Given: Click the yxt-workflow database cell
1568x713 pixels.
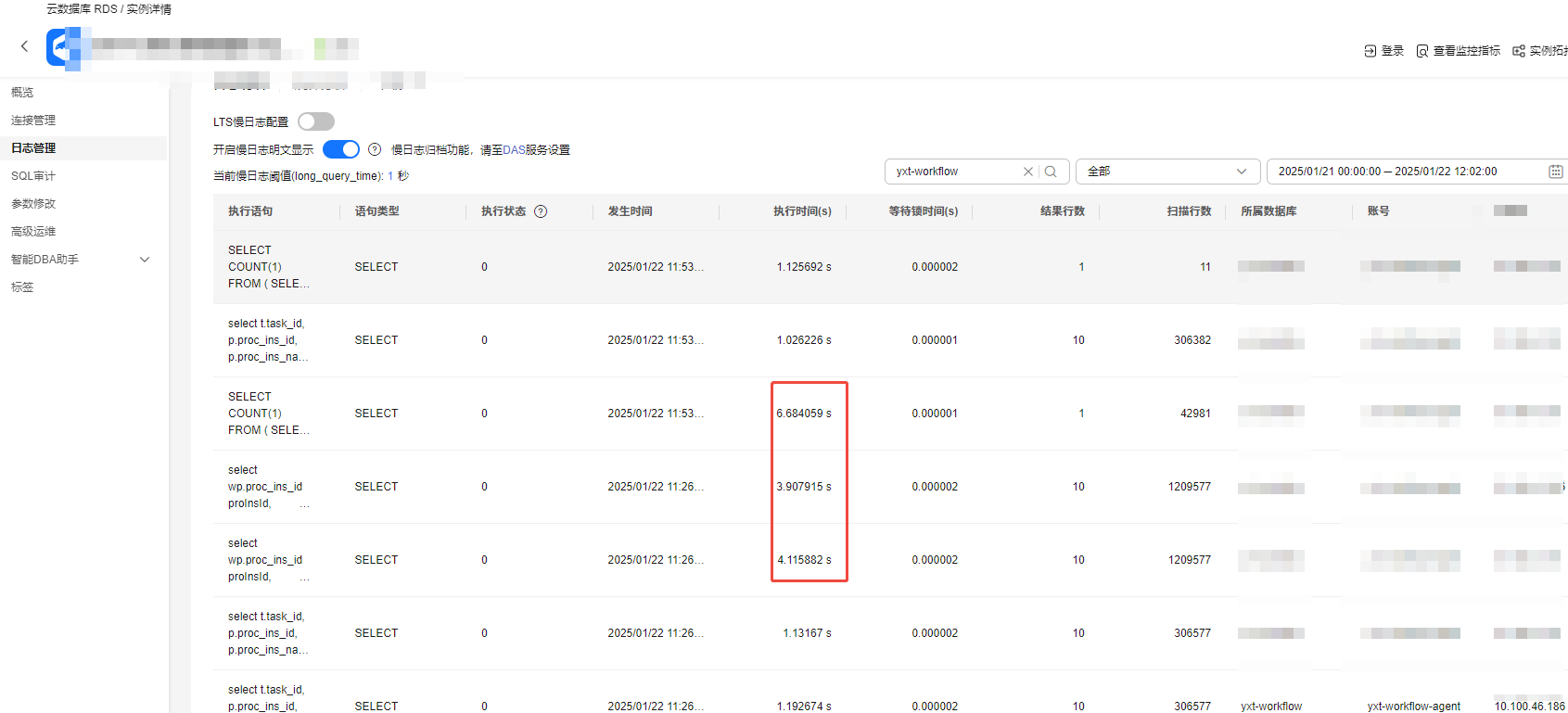Looking at the screenshot, I should pos(1271,707).
